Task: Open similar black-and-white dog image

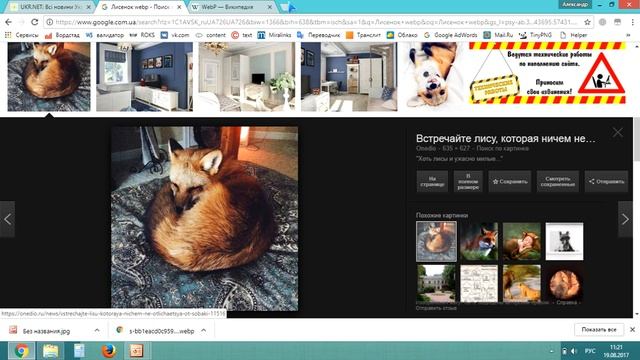Action: (x=564, y=241)
